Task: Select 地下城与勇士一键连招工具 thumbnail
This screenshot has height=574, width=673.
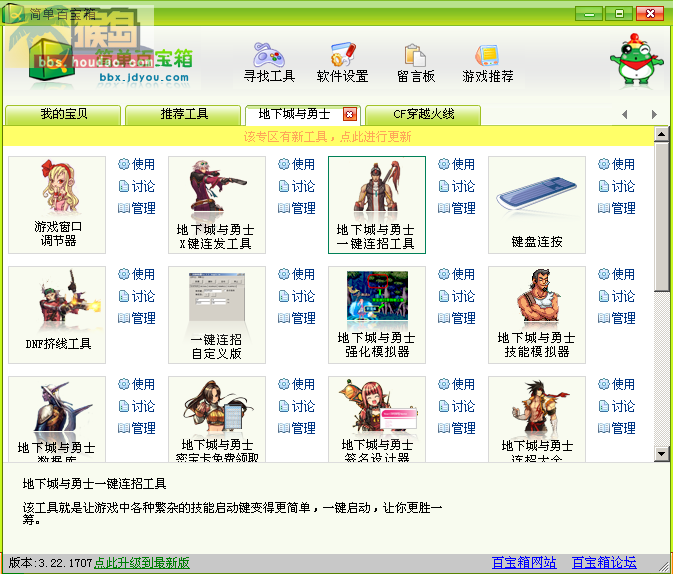Action: pyautogui.click(x=377, y=205)
